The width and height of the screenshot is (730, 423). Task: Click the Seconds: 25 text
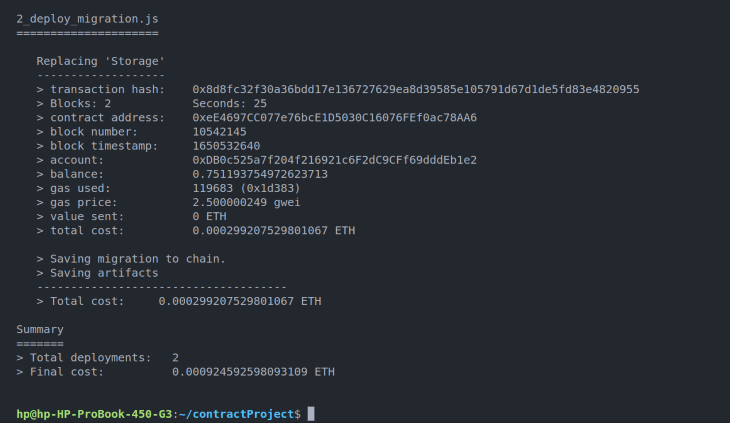(x=229, y=103)
